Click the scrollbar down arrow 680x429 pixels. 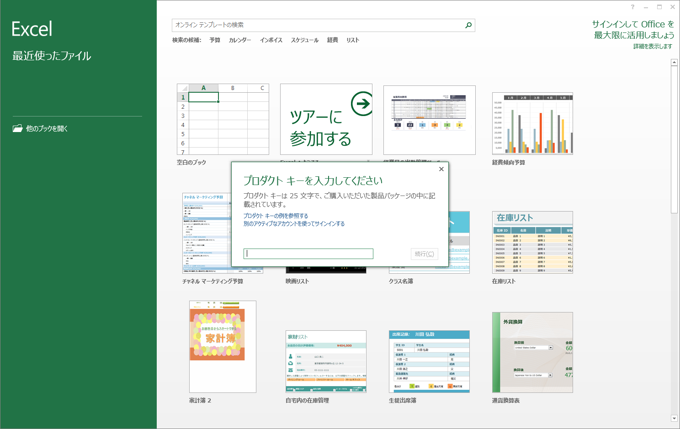pos(674,419)
